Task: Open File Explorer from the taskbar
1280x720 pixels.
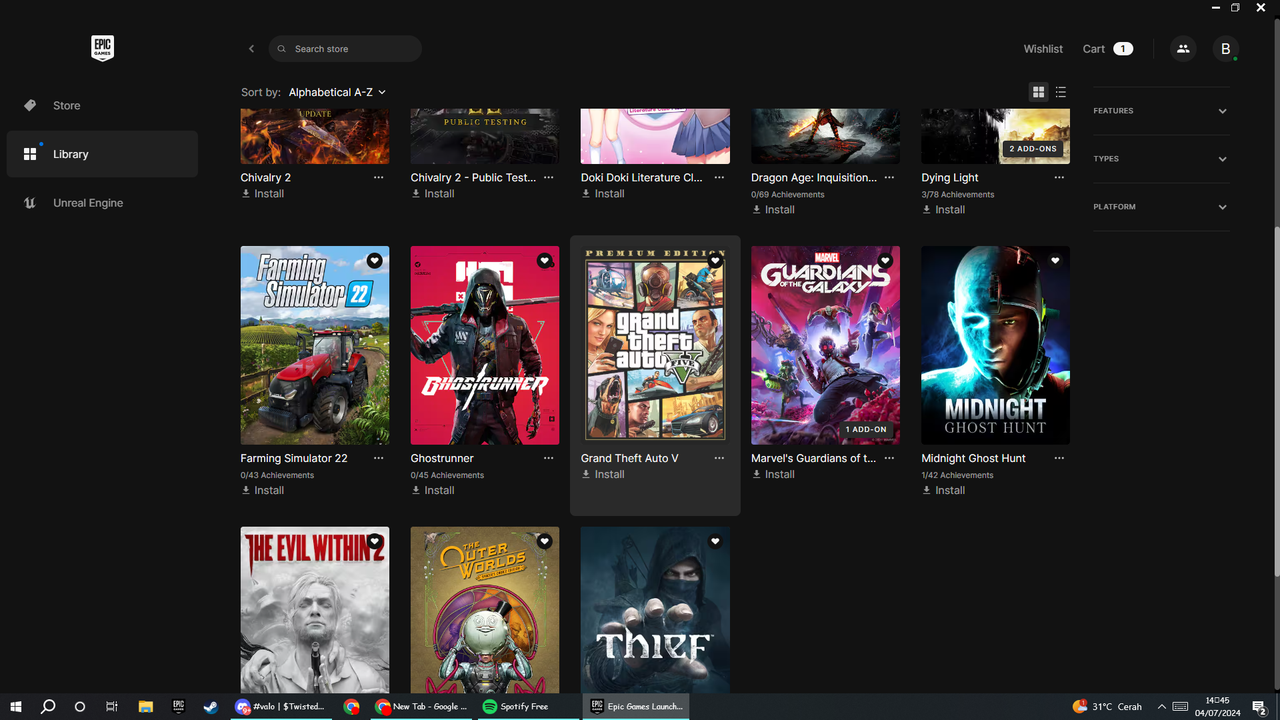Action: (x=145, y=707)
